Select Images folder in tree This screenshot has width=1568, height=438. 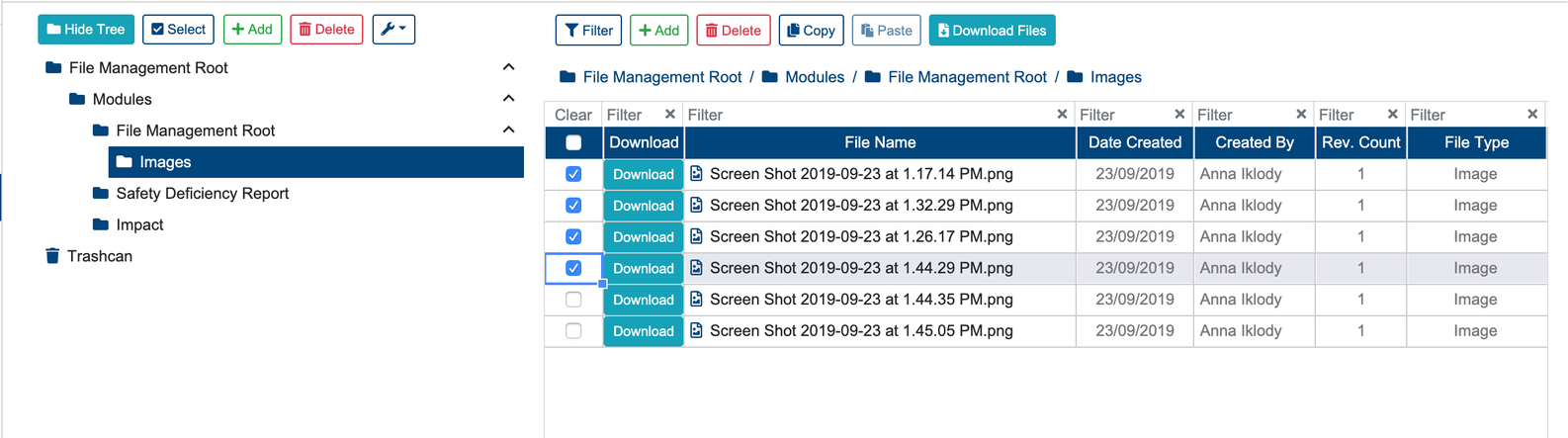[316, 162]
